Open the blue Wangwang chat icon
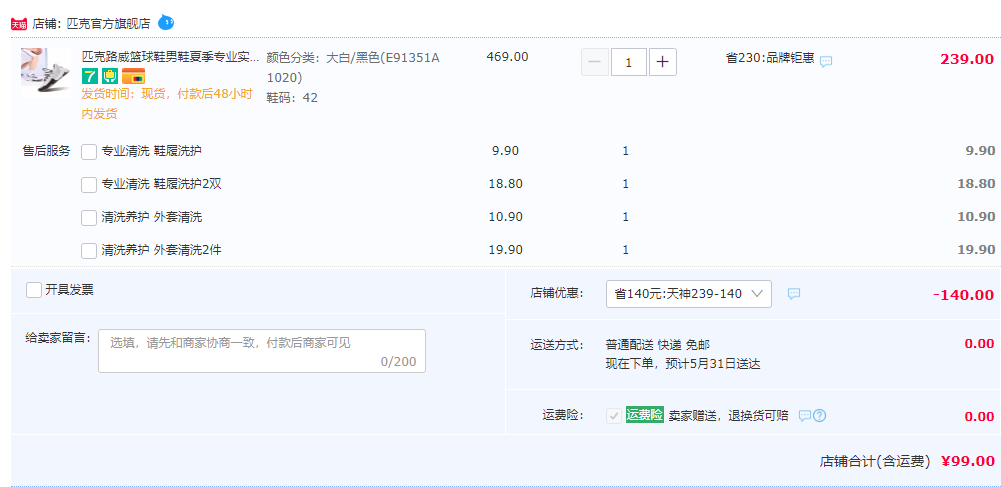Image resolution: width=1001 pixels, height=487 pixels. point(166,23)
